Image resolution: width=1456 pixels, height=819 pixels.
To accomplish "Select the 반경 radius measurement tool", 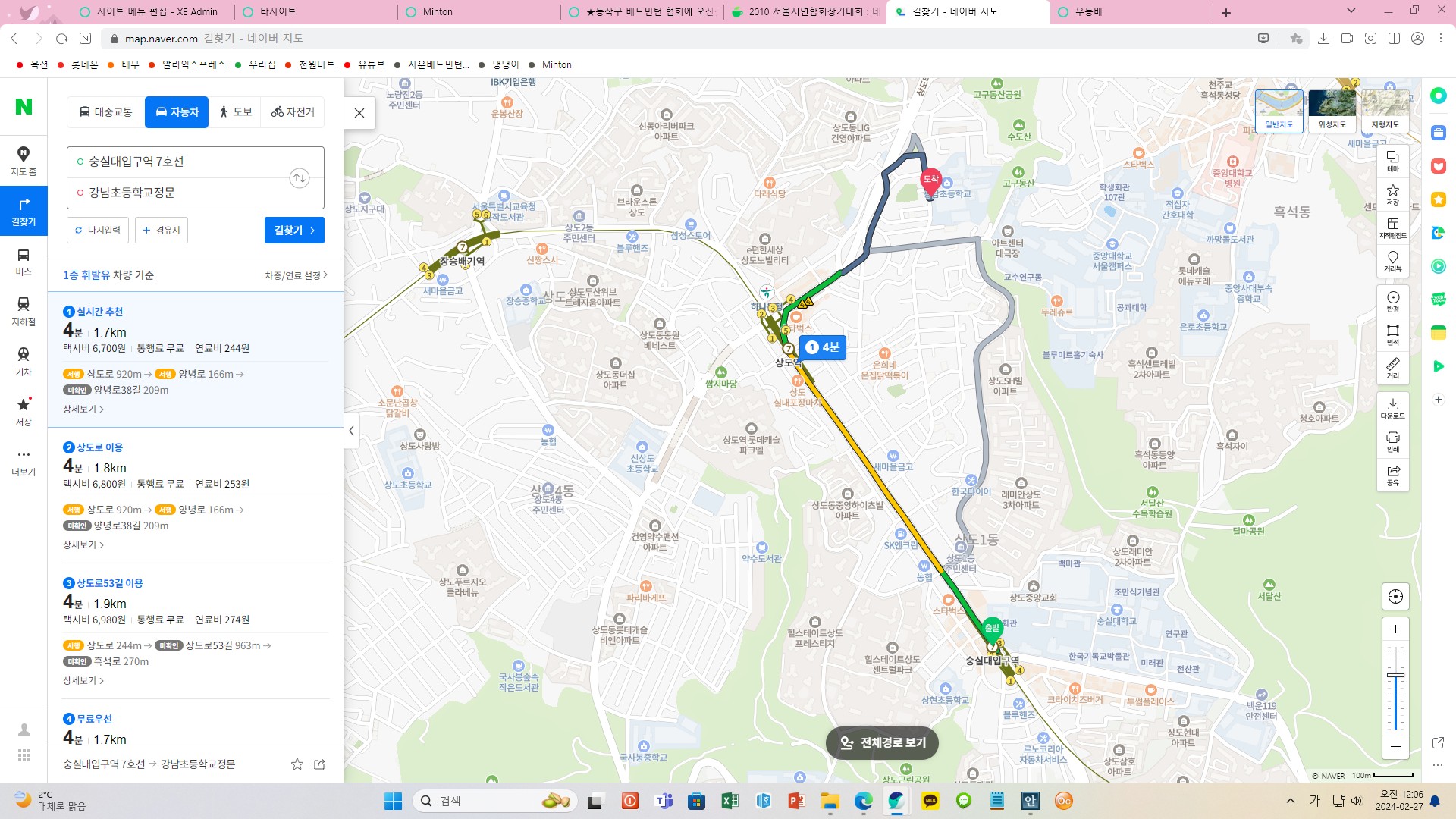I will tap(1392, 301).
